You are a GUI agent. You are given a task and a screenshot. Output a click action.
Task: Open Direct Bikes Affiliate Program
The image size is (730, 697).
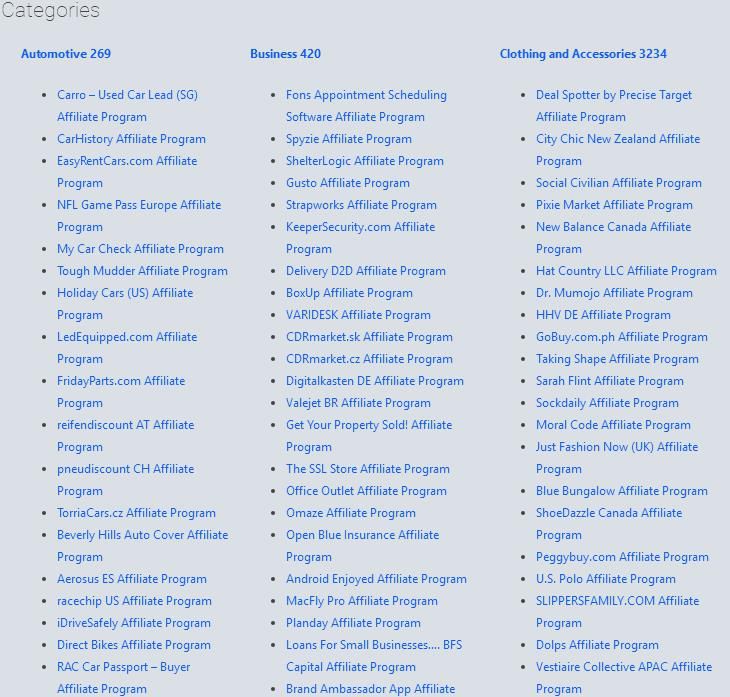click(134, 645)
